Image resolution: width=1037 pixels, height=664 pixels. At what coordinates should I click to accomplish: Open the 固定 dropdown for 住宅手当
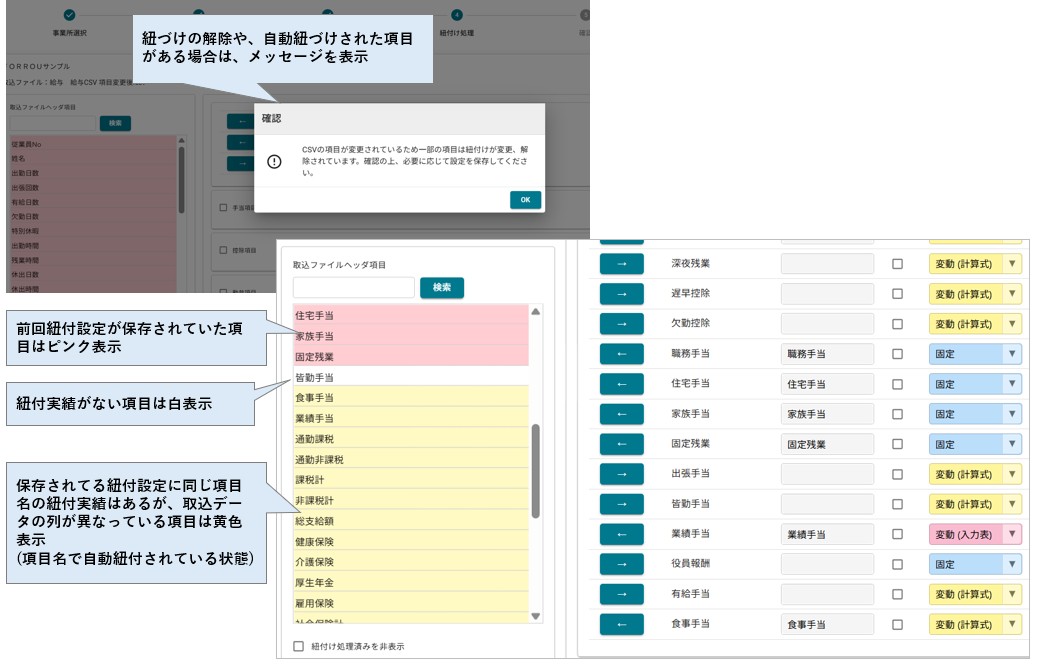tap(975, 384)
